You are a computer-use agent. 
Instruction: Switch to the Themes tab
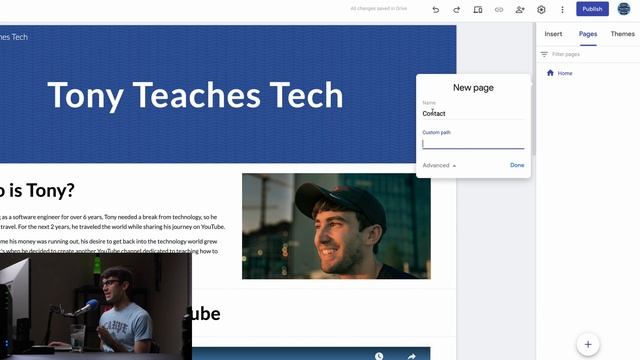pyautogui.click(x=622, y=34)
